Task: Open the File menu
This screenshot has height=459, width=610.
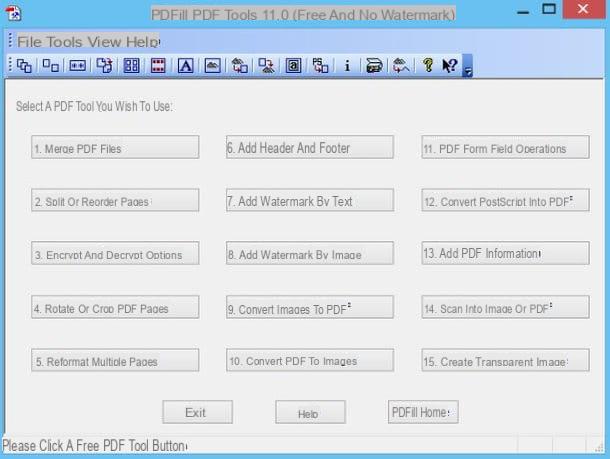Action: [x=29, y=42]
